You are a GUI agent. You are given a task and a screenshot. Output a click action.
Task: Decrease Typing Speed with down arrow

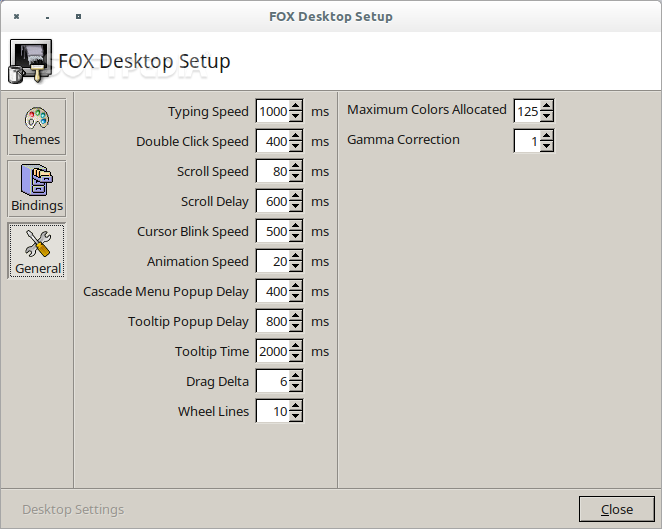[296, 117]
